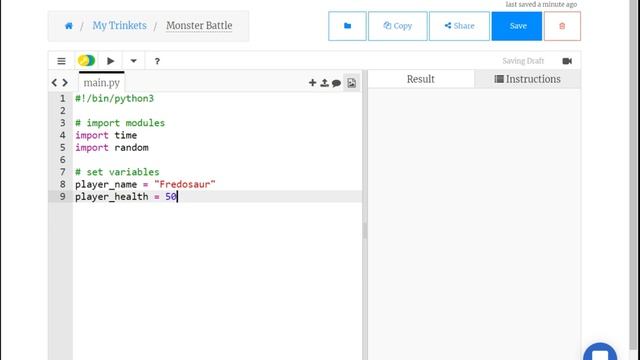Select the main.py tab
Screen dimensions: 640x360
click(102, 82)
